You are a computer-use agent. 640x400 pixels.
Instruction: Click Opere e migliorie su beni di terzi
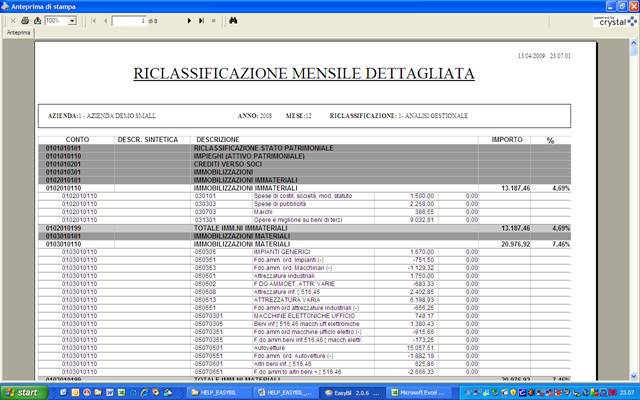tap(298, 220)
